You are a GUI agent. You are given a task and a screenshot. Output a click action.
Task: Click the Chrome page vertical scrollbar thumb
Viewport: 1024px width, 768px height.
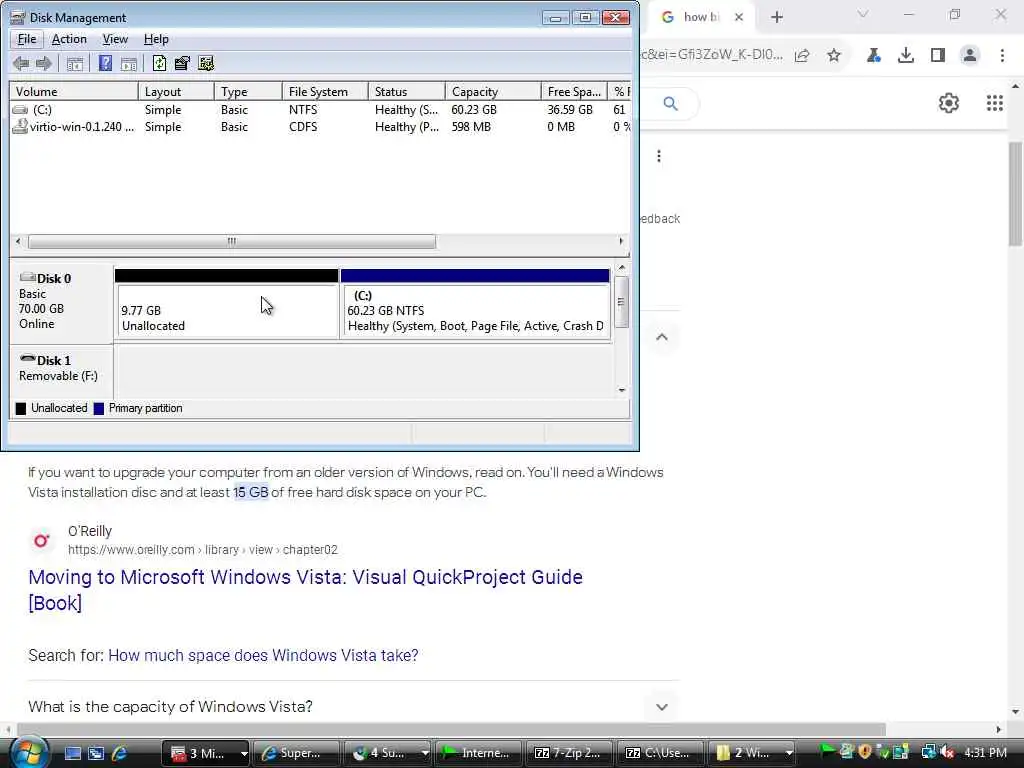coord(1015,193)
